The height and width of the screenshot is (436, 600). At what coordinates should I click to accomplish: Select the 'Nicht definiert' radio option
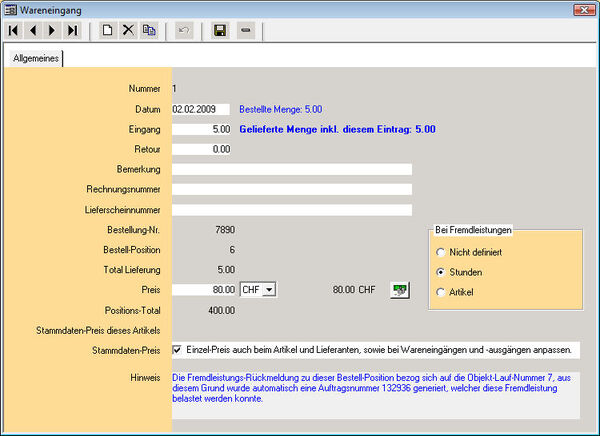[x=441, y=252]
